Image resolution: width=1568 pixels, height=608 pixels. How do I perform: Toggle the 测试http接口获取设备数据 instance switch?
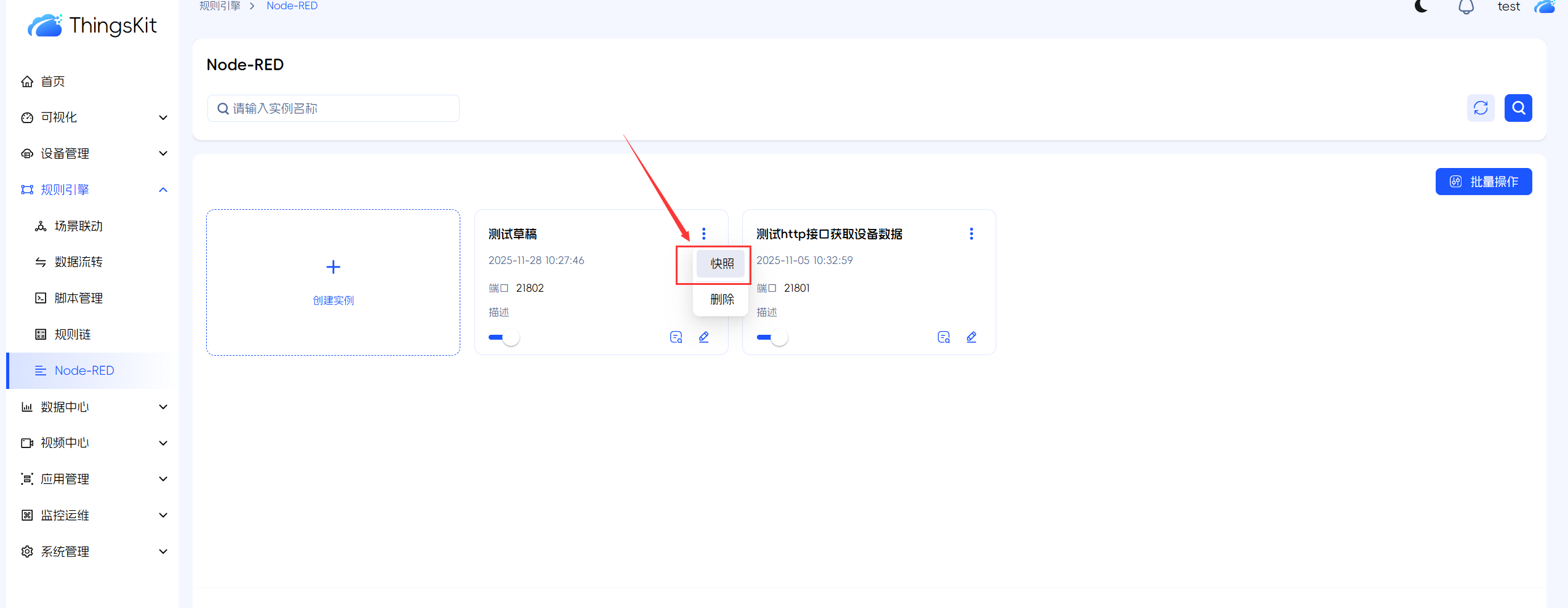point(772,337)
